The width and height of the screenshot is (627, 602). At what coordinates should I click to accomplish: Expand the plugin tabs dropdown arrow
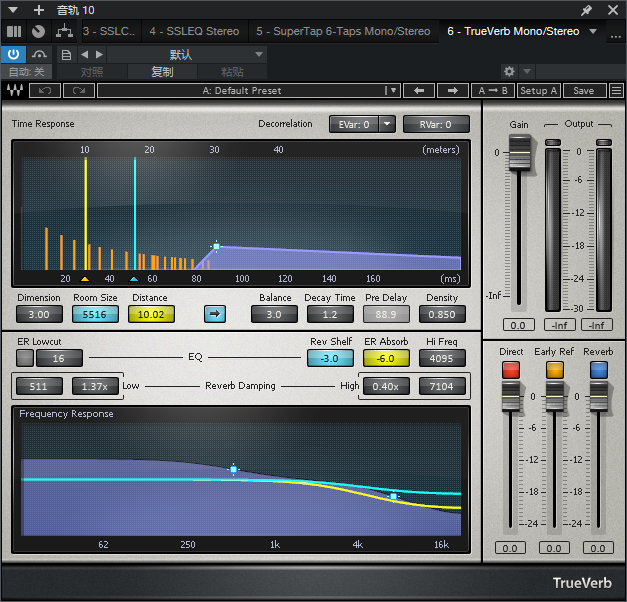click(x=593, y=31)
